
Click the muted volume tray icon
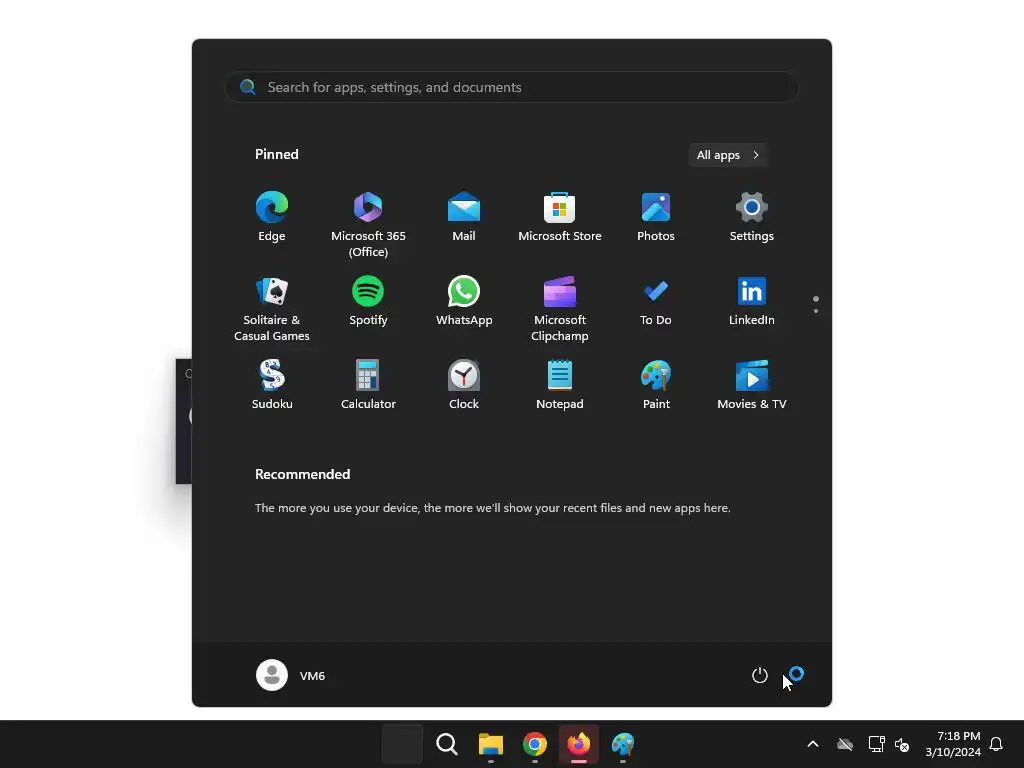click(x=903, y=744)
